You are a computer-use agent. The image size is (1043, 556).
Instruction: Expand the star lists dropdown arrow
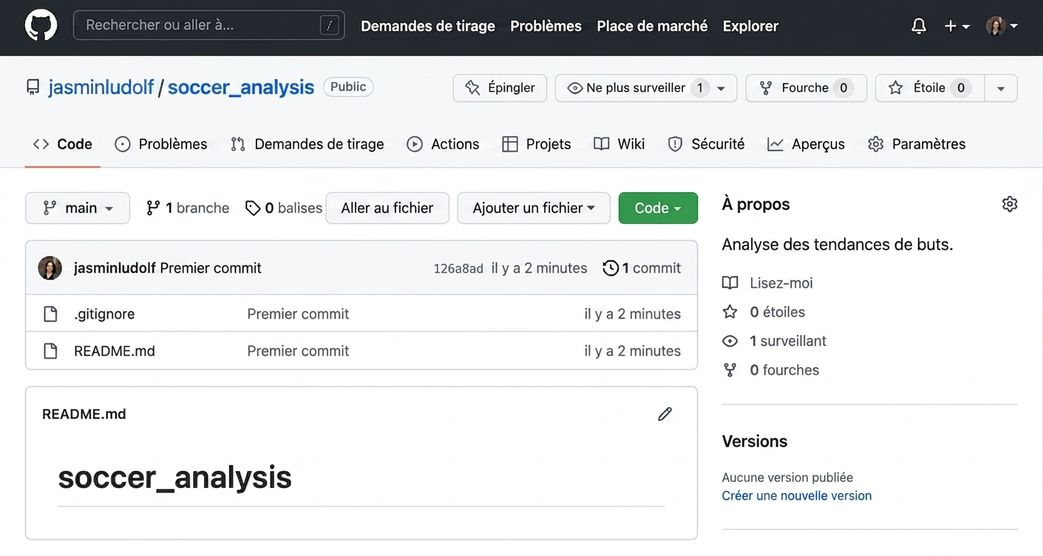[x=1000, y=88]
